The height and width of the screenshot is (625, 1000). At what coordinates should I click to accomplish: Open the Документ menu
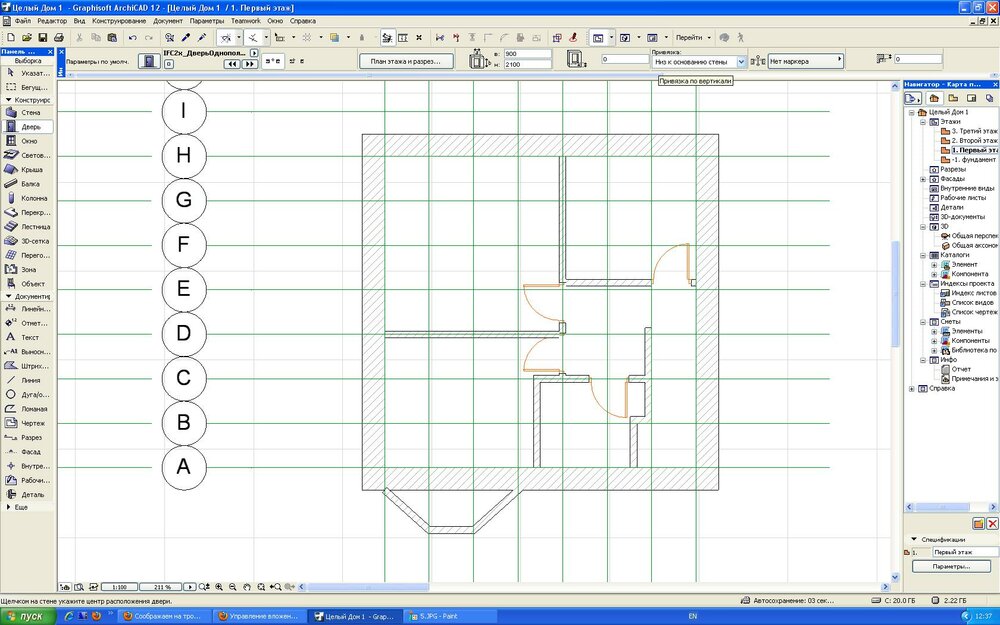(x=168, y=21)
